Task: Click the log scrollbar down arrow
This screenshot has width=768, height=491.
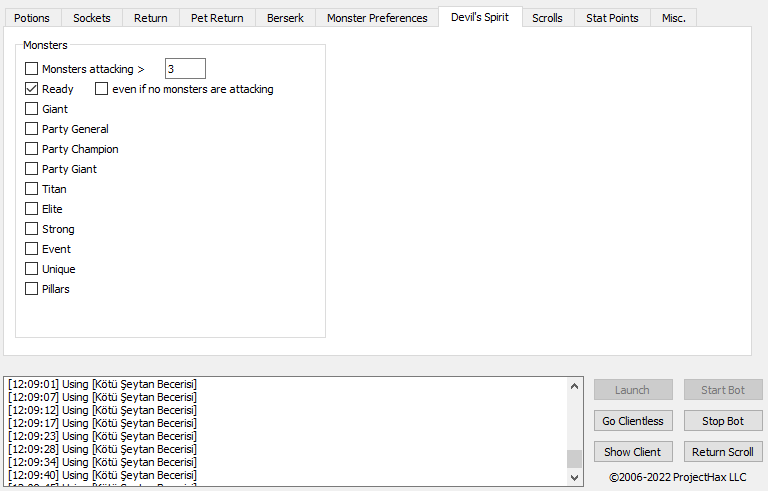Action: pyautogui.click(x=574, y=478)
